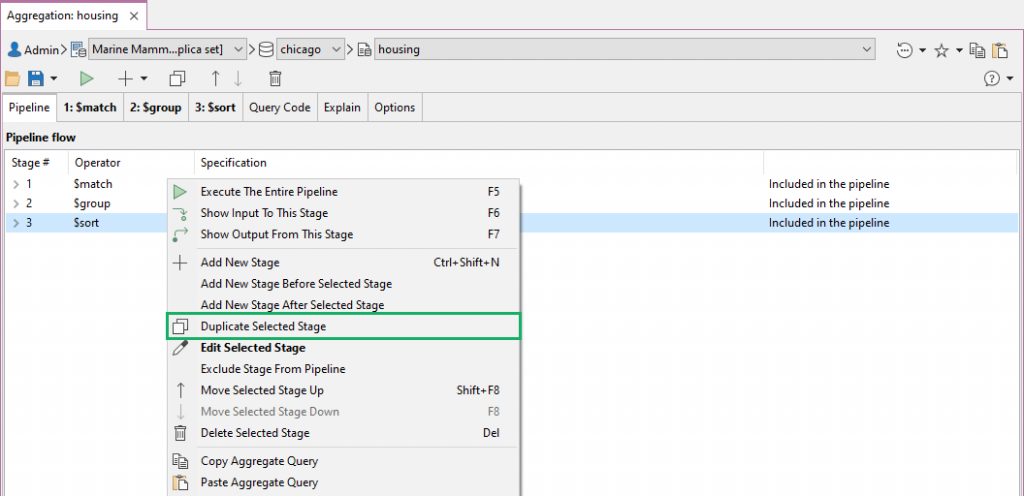Click the green run pipeline play icon
Image resolution: width=1024 pixels, height=496 pixels.
click(x=87, y=78)
